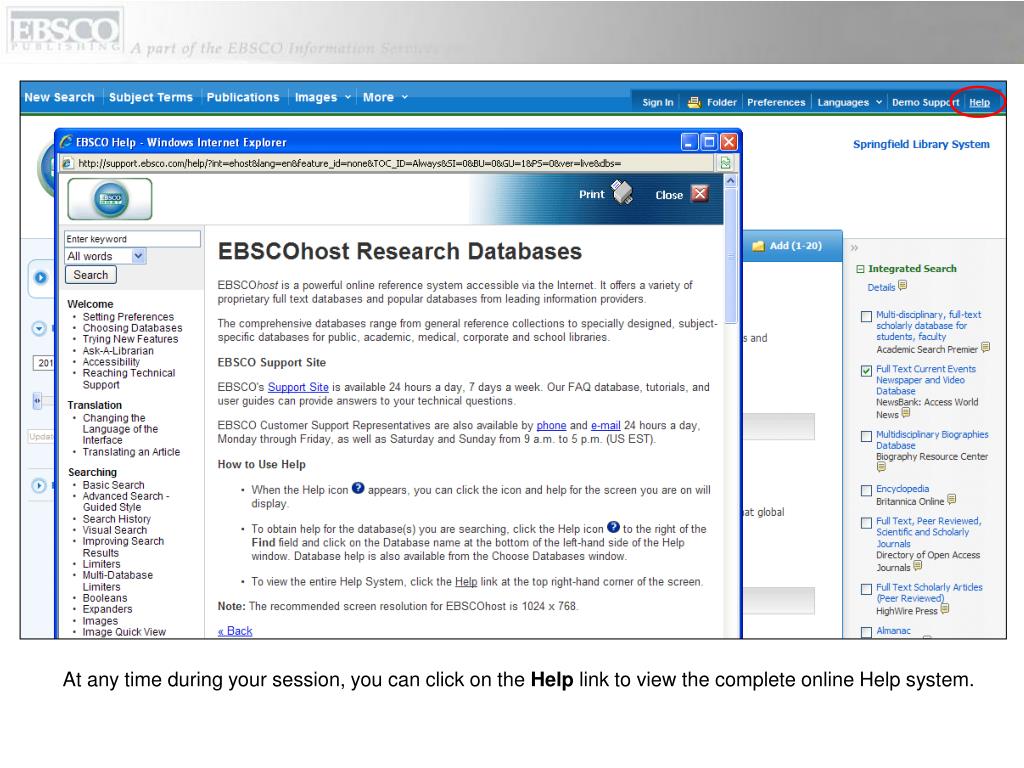Open Accessibility help topic
The width and height of the screenshot is (1024, 768).
click(111, 362)
